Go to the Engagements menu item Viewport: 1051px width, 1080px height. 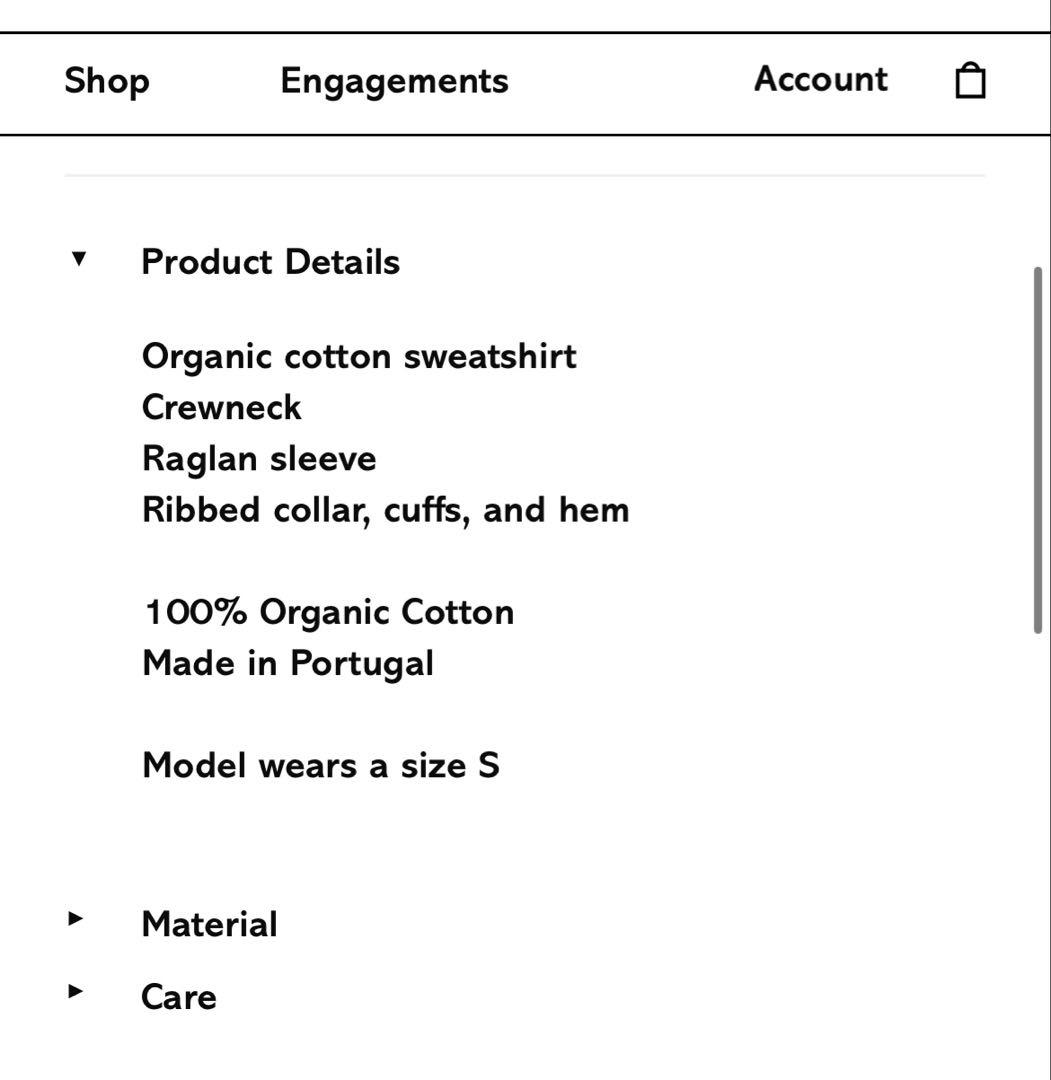pos(394,81)
